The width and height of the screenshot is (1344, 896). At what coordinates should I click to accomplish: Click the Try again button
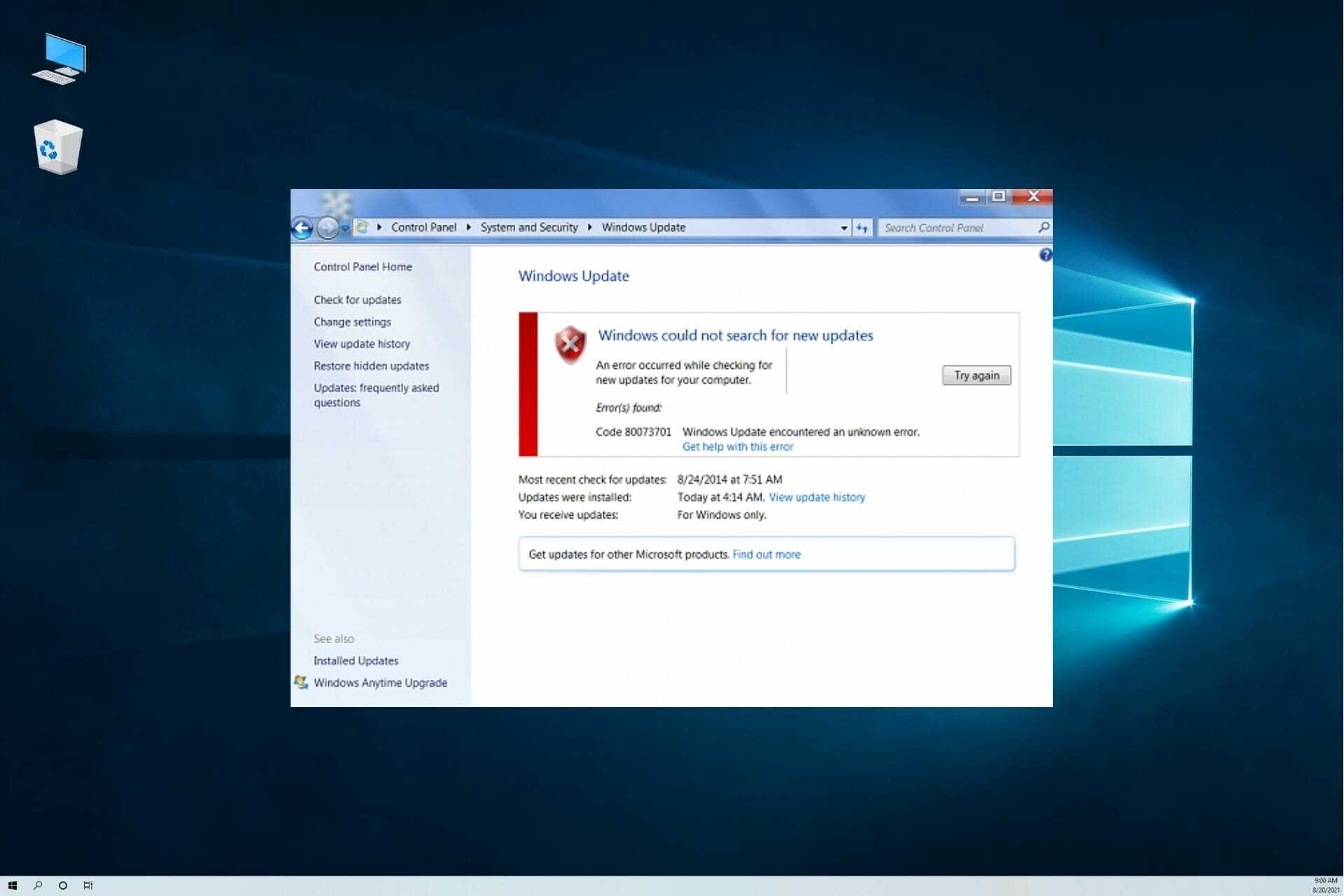click(x=976, y=376)
